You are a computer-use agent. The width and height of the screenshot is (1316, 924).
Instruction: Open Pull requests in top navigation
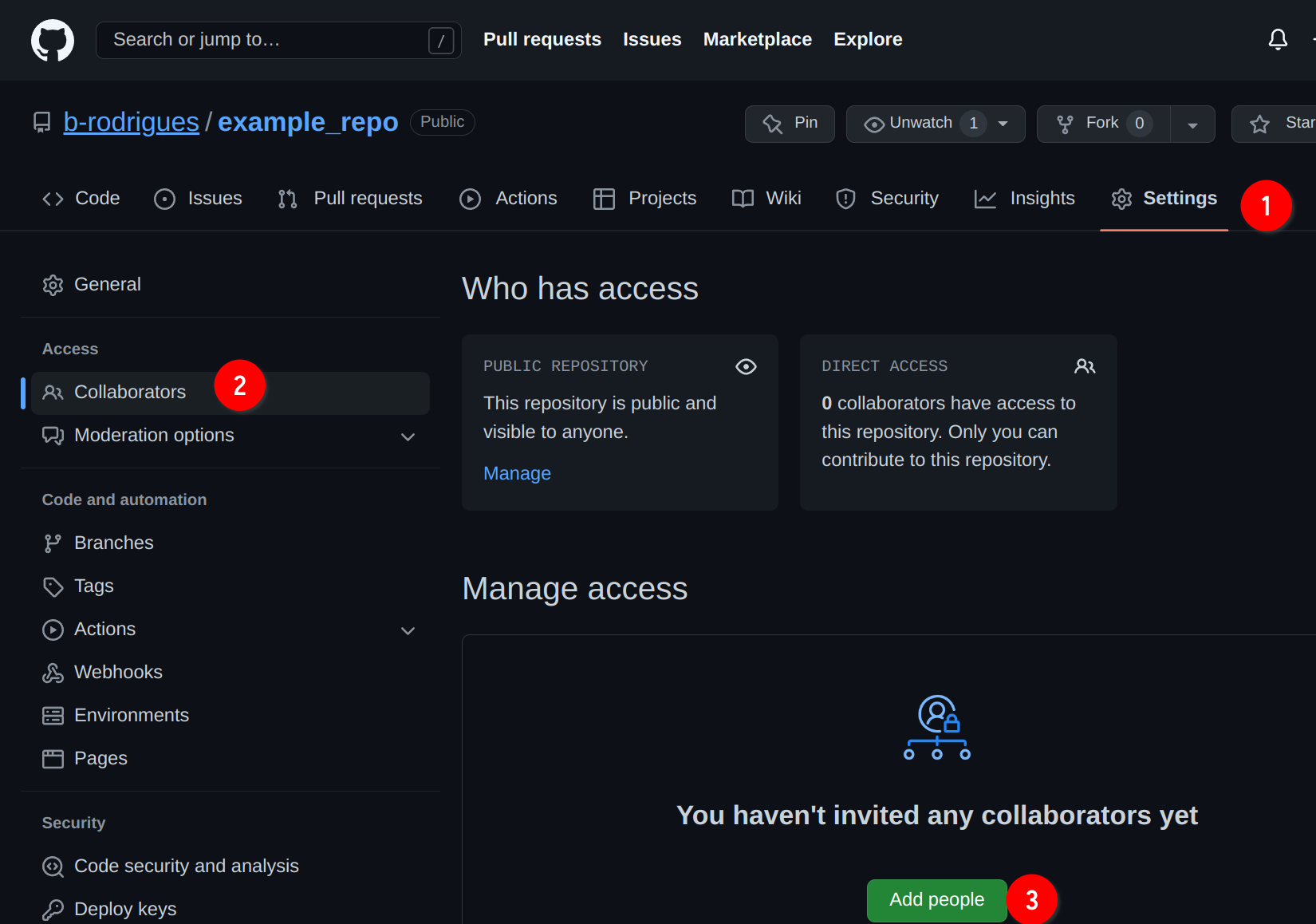click(542, 39)
